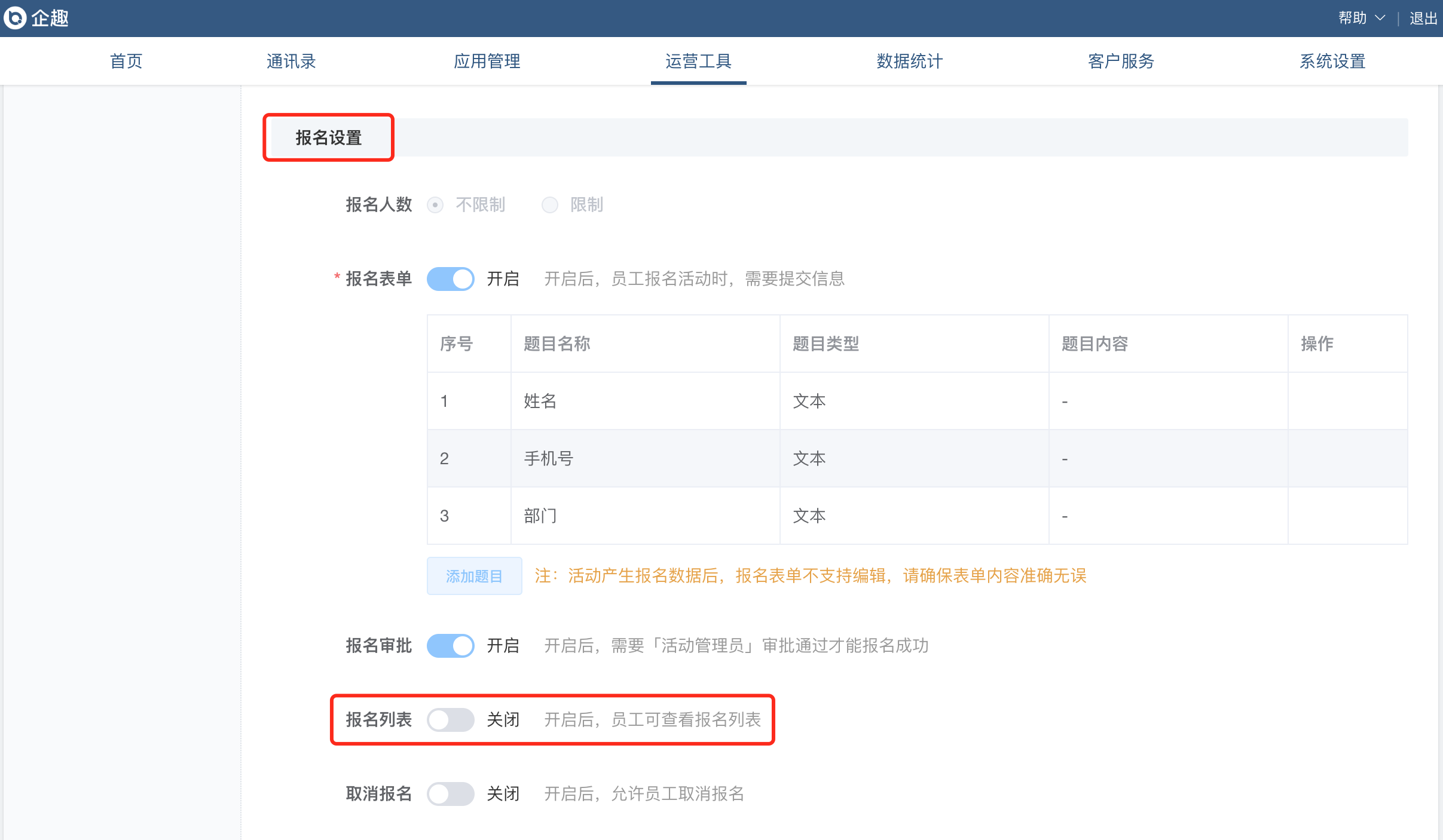Screen dimensions: 1443x840
Task: Open 系统设置 tab
Action: (x=1332, y=61)
